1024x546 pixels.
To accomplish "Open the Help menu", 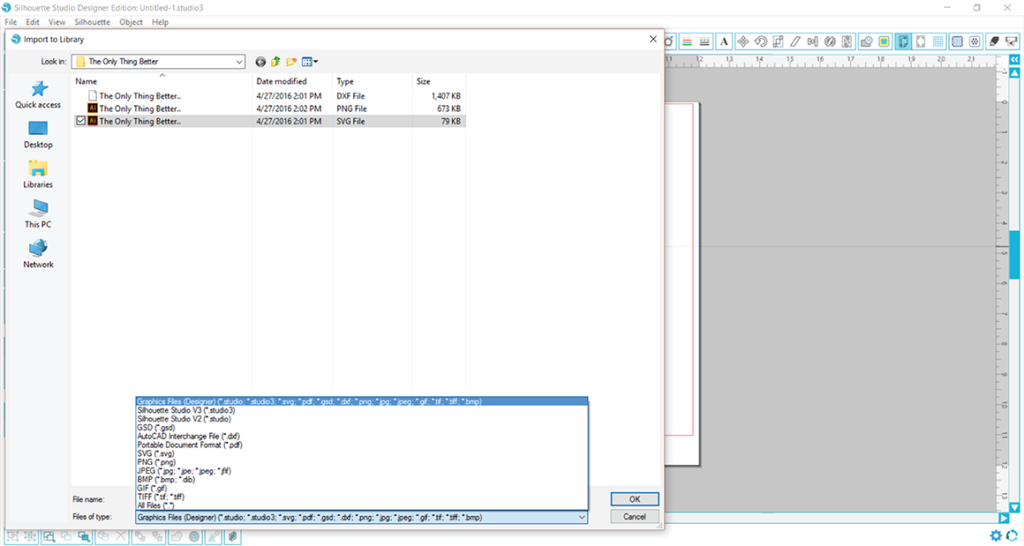I will pos(160,22).
